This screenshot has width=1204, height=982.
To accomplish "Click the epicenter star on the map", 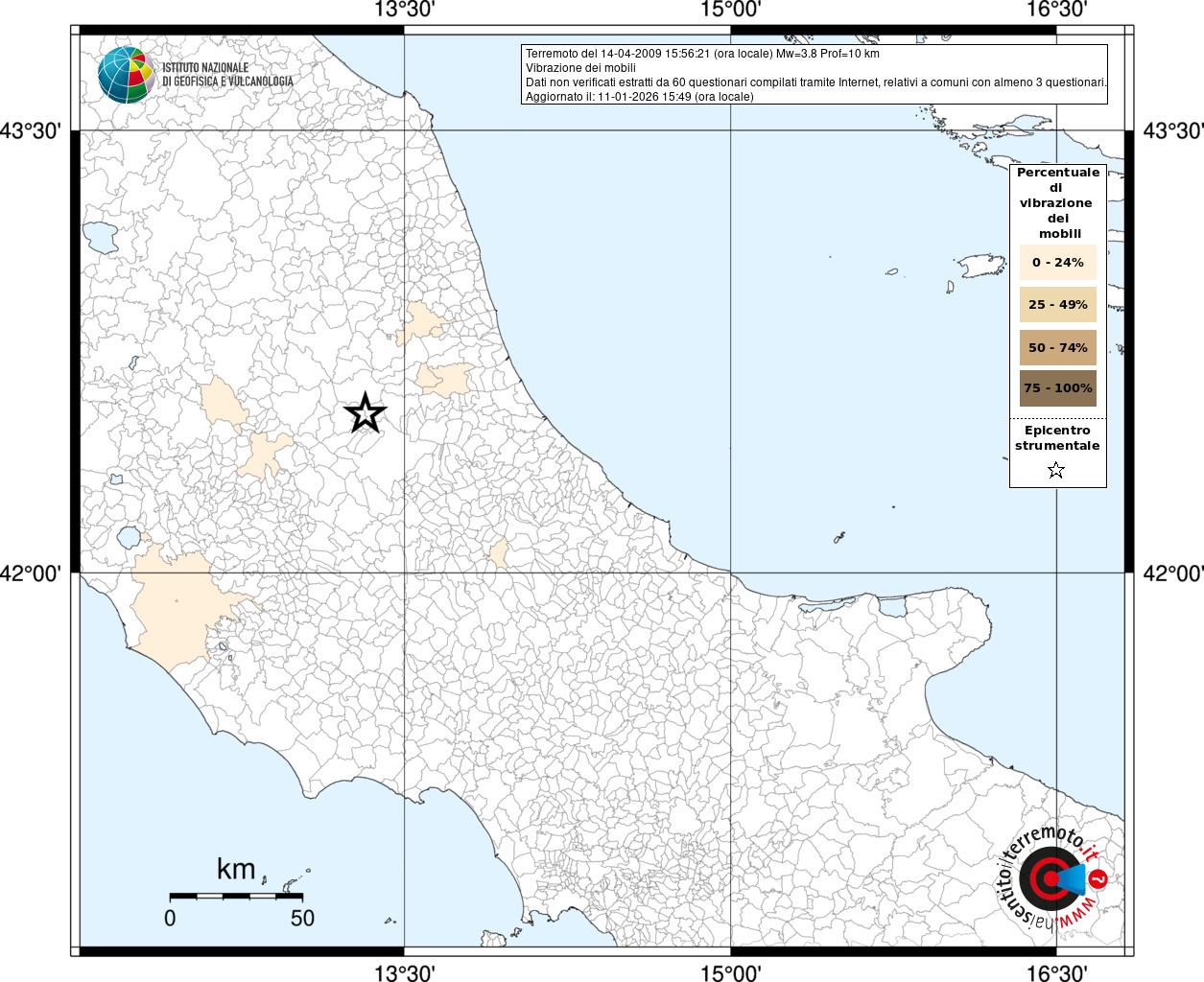I will (x=365, y=413).
